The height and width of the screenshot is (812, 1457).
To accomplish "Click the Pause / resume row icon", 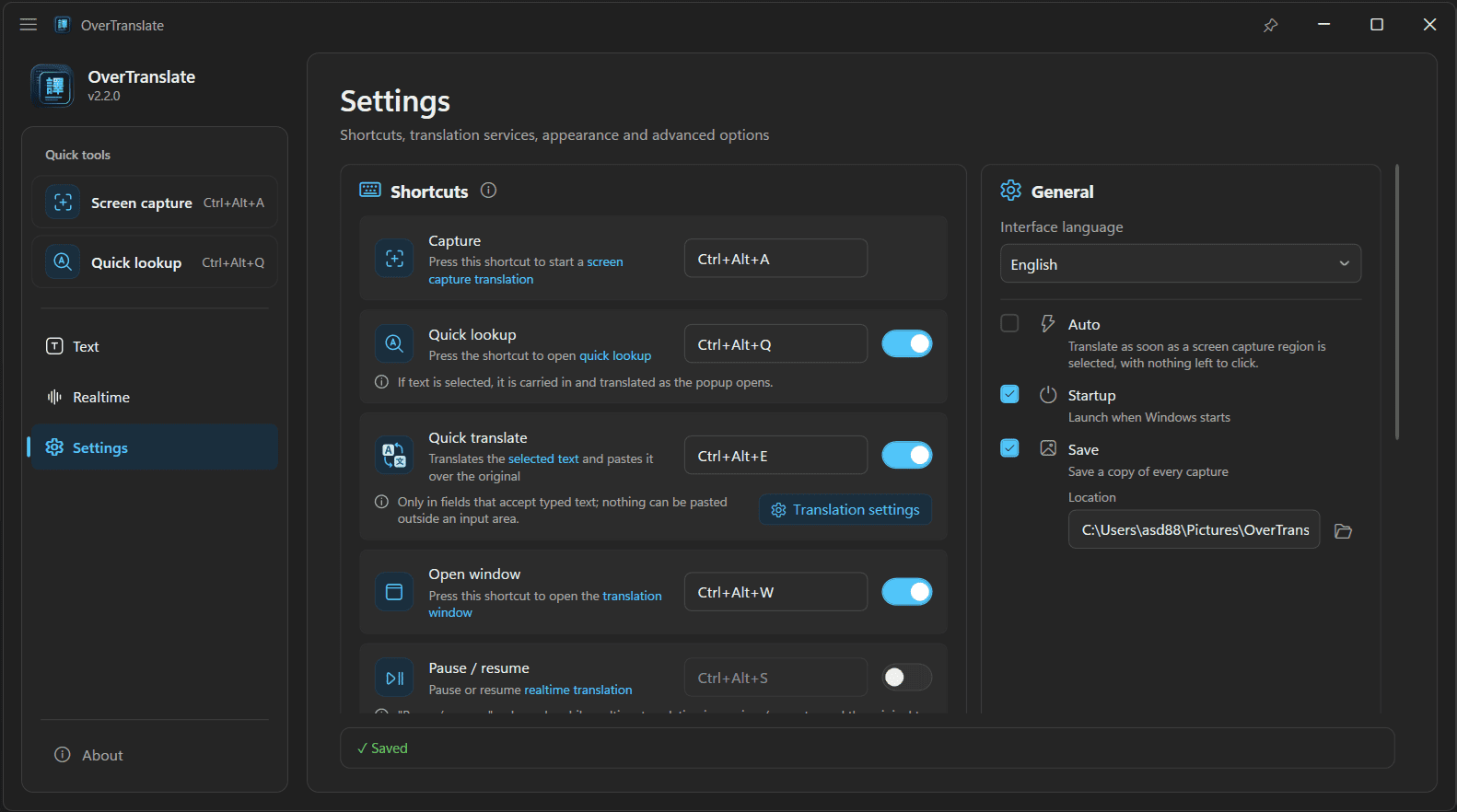I will pyautogui.click(x=394, y=678).
